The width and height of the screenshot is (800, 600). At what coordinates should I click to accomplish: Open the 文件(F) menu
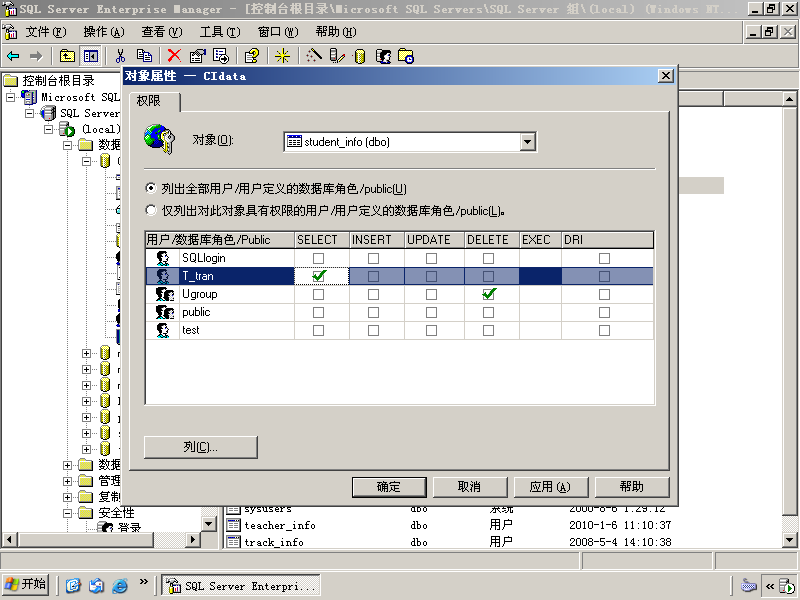(x=46, y=32)
